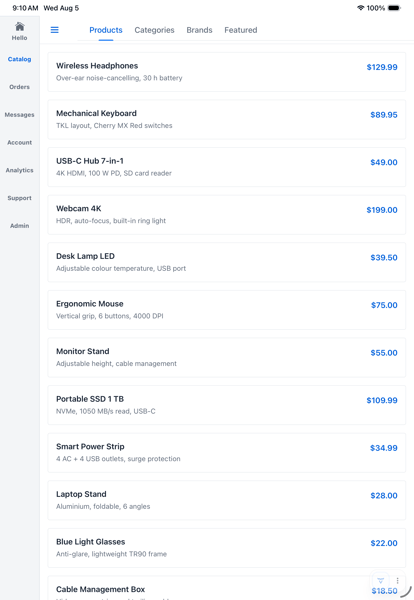Open the Featured tab

[241, 30]
